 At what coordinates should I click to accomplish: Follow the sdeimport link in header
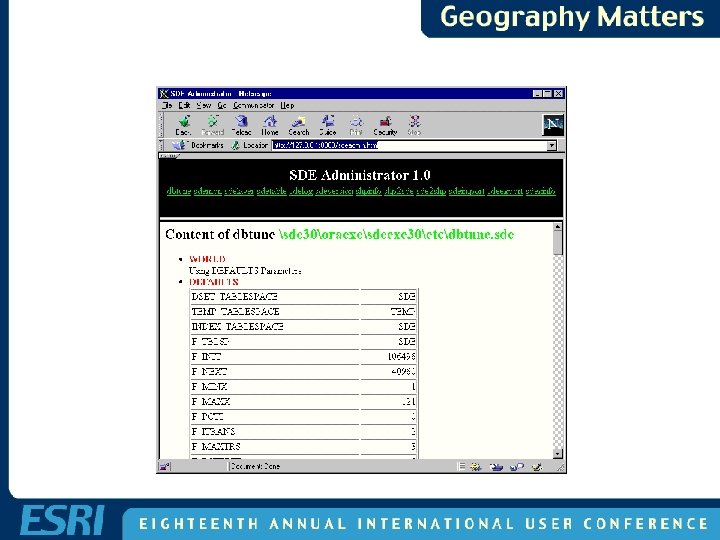[467, 191]
